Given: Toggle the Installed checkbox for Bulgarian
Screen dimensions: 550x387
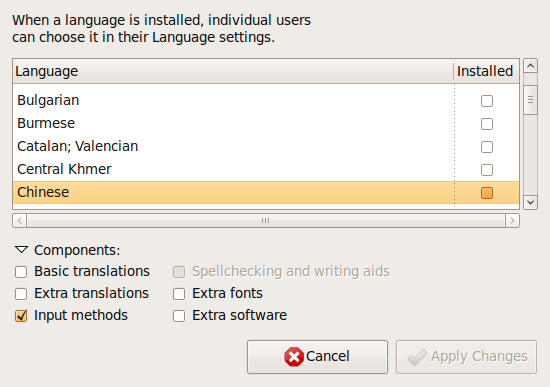Looking at the screenshot, I should coord(487,101).
